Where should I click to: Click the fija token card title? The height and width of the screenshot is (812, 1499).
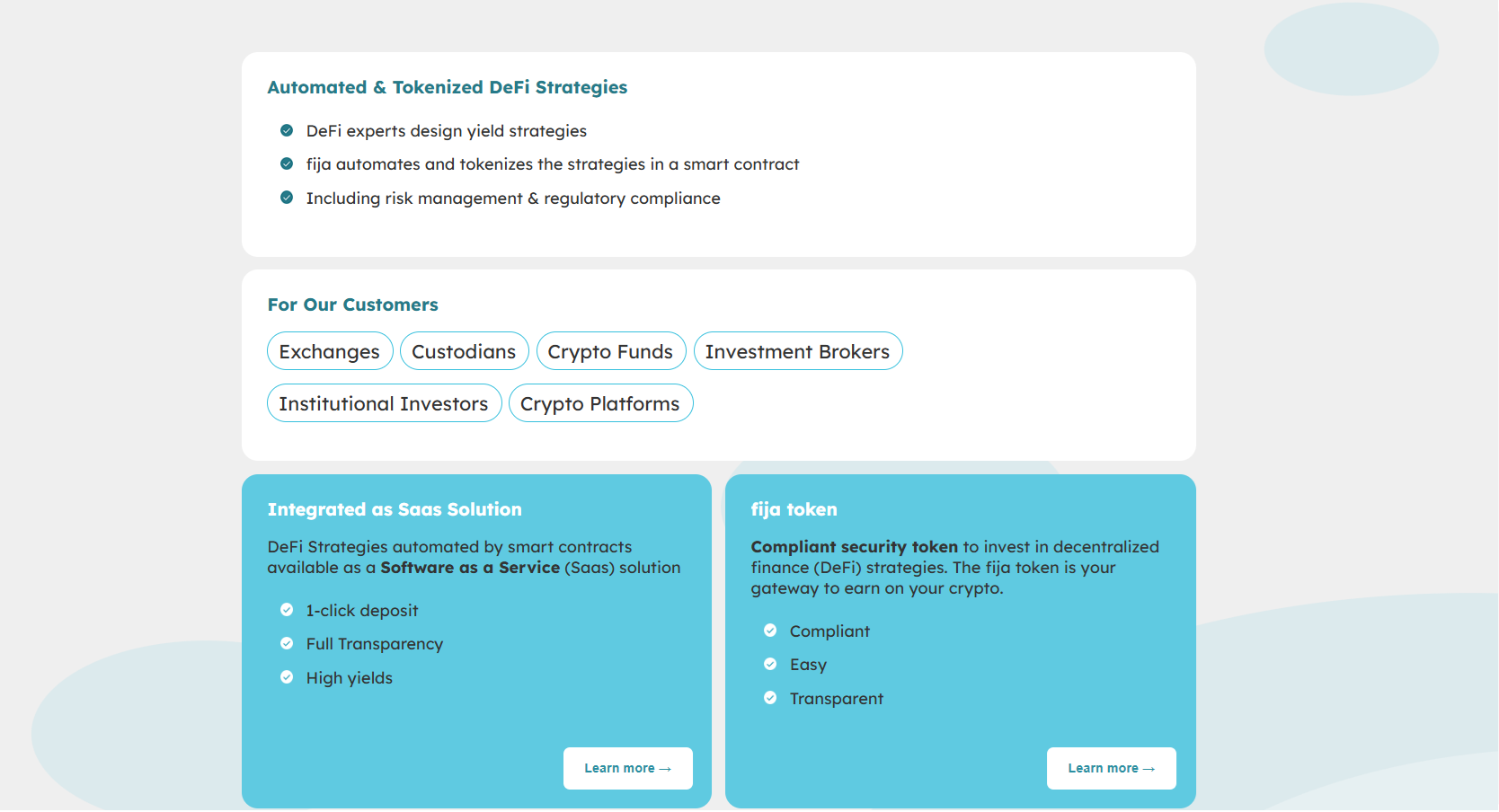[x=794, y=509]
